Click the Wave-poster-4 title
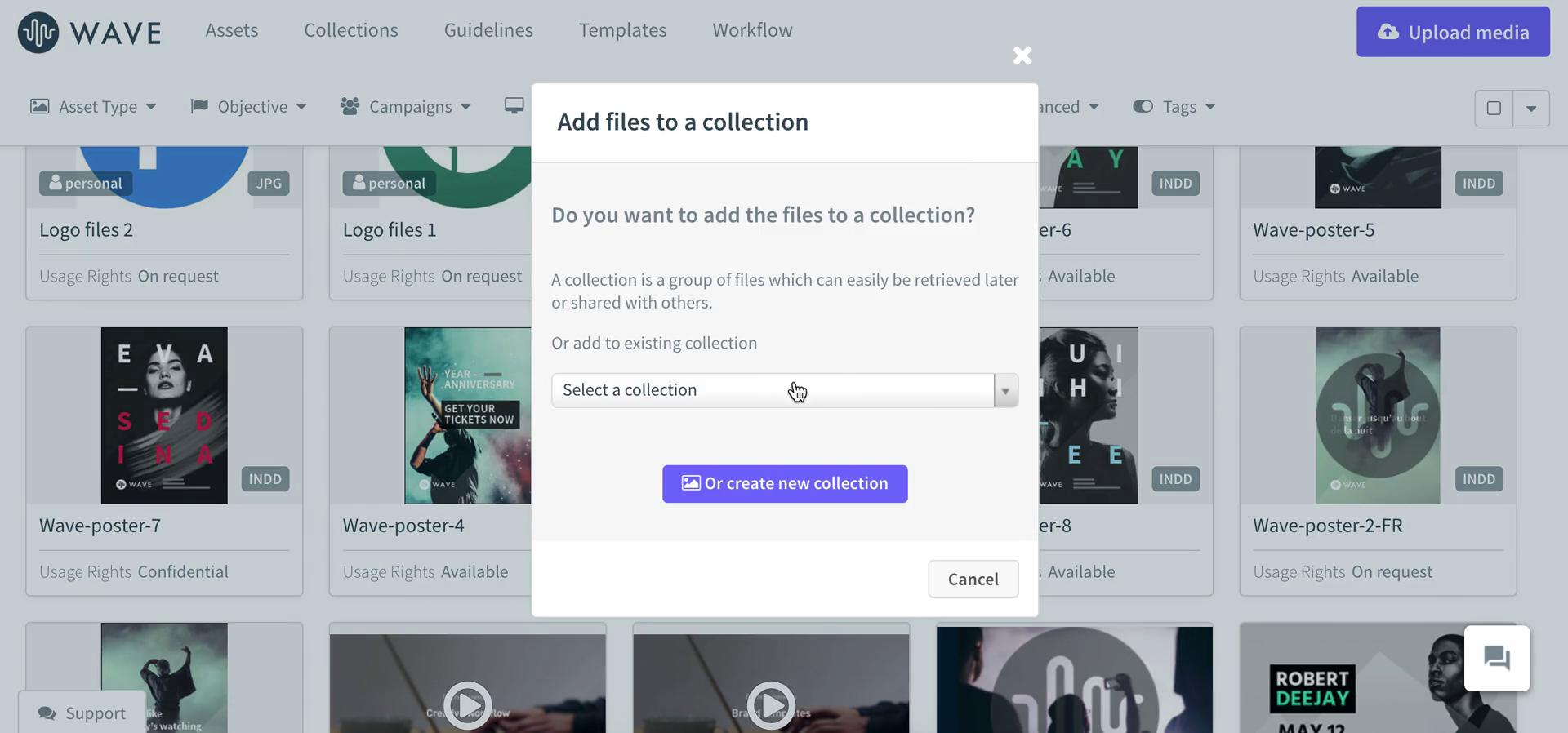Screen dimensions: 1568x733 click(x=403, y=526)
